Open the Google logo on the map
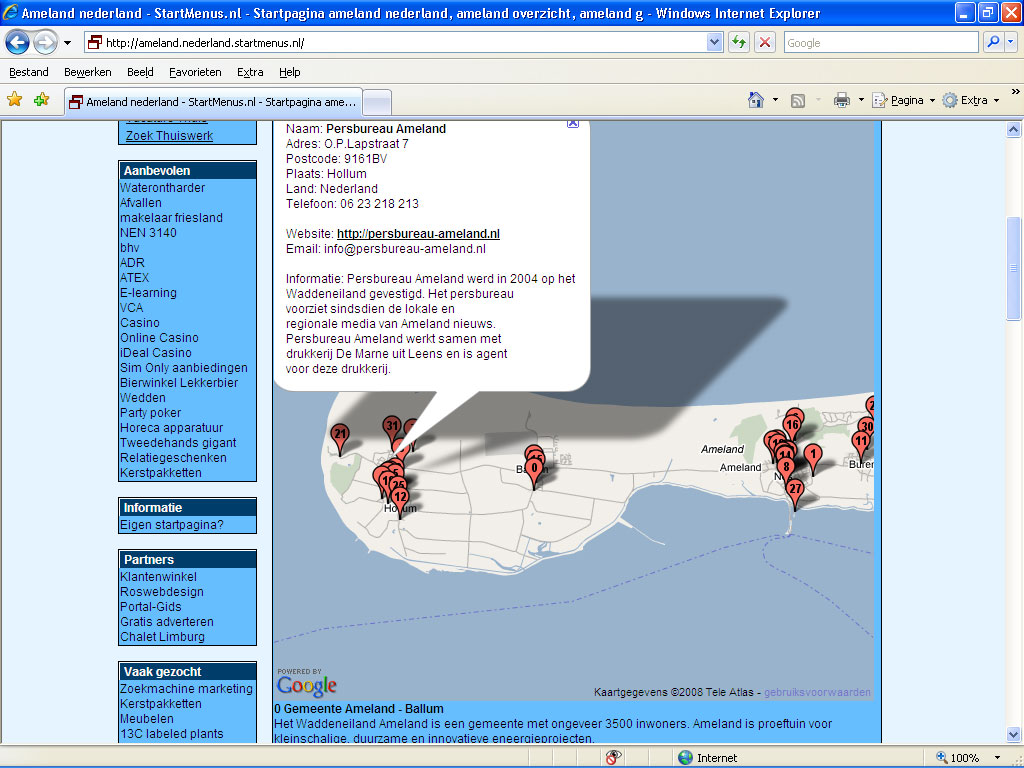1024x768 pixels. [x=306, y=686]
